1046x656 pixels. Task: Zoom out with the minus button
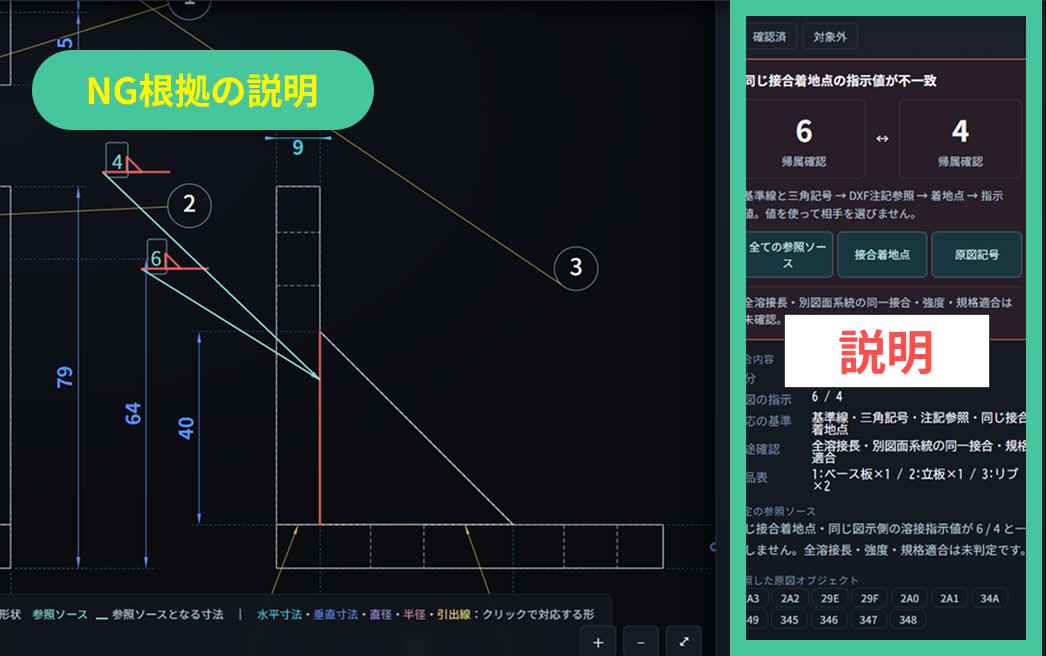640,642
